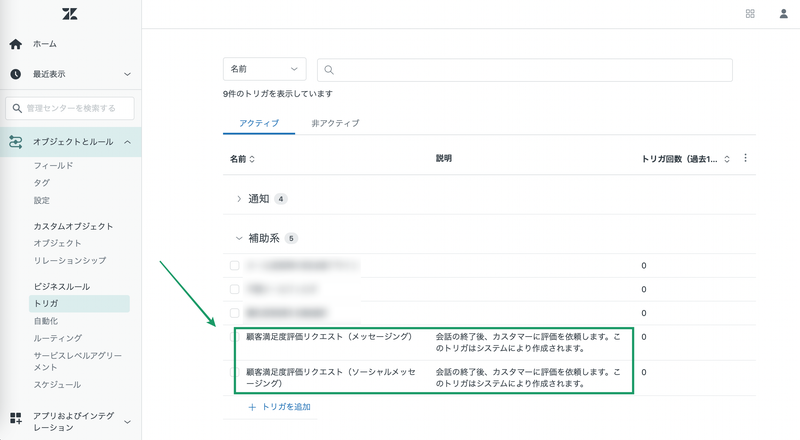Click the 最近表示 clock icon
800x440 pixels.
coord(16,74)
